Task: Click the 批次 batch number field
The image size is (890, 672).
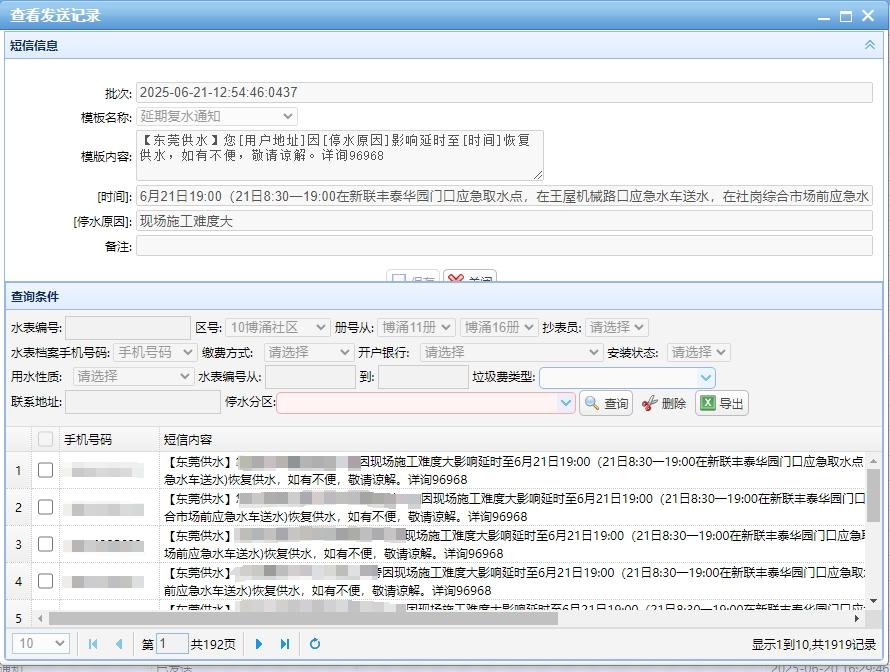Action: tap(504, 93)
